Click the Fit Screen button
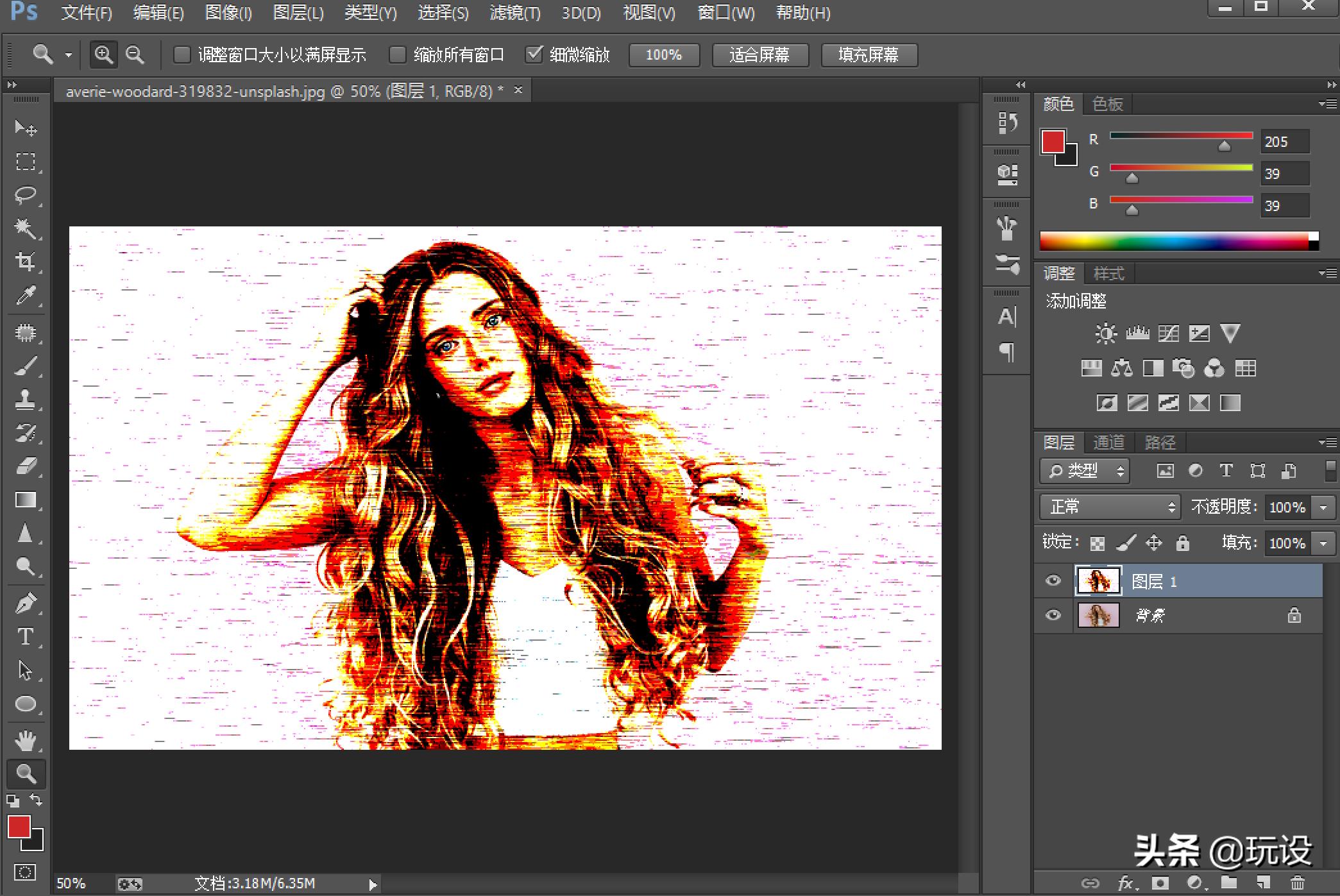This screenshot has height=896, width=1340. pyautogui.click(x=759, y=55)
